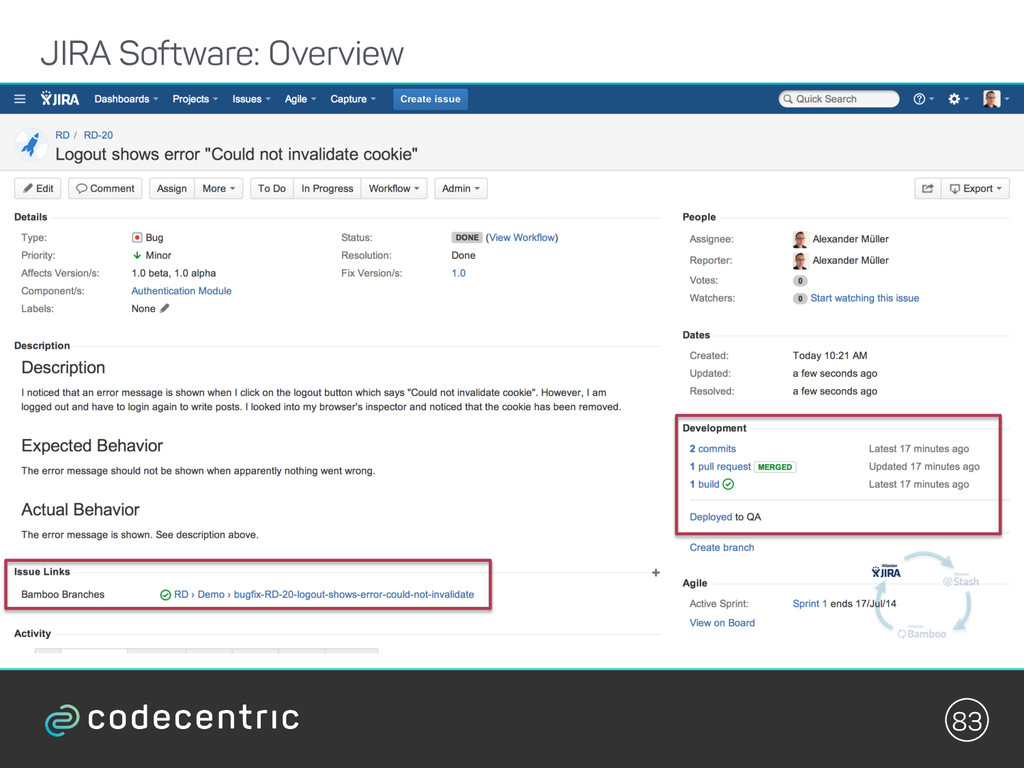Click the Assignee name Alexander Müller
The image size is (1024, 768).
click(850, 239)
